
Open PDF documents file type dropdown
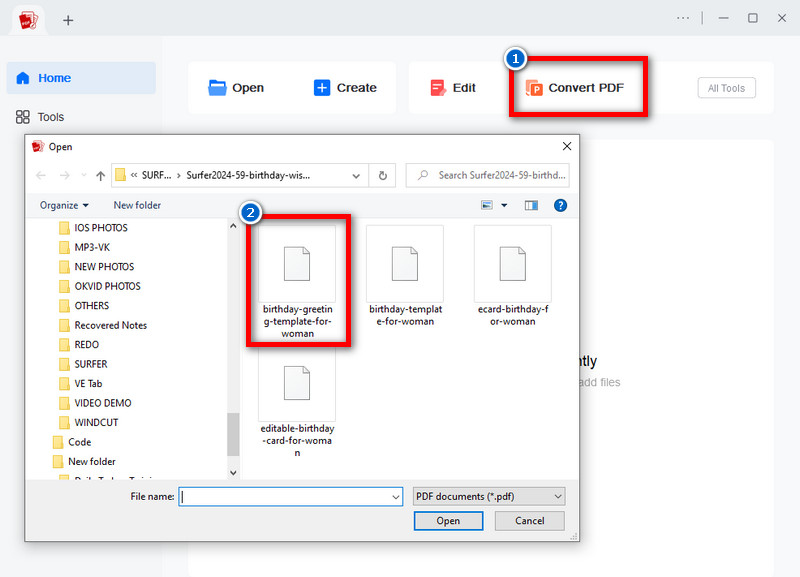point(489,496)
